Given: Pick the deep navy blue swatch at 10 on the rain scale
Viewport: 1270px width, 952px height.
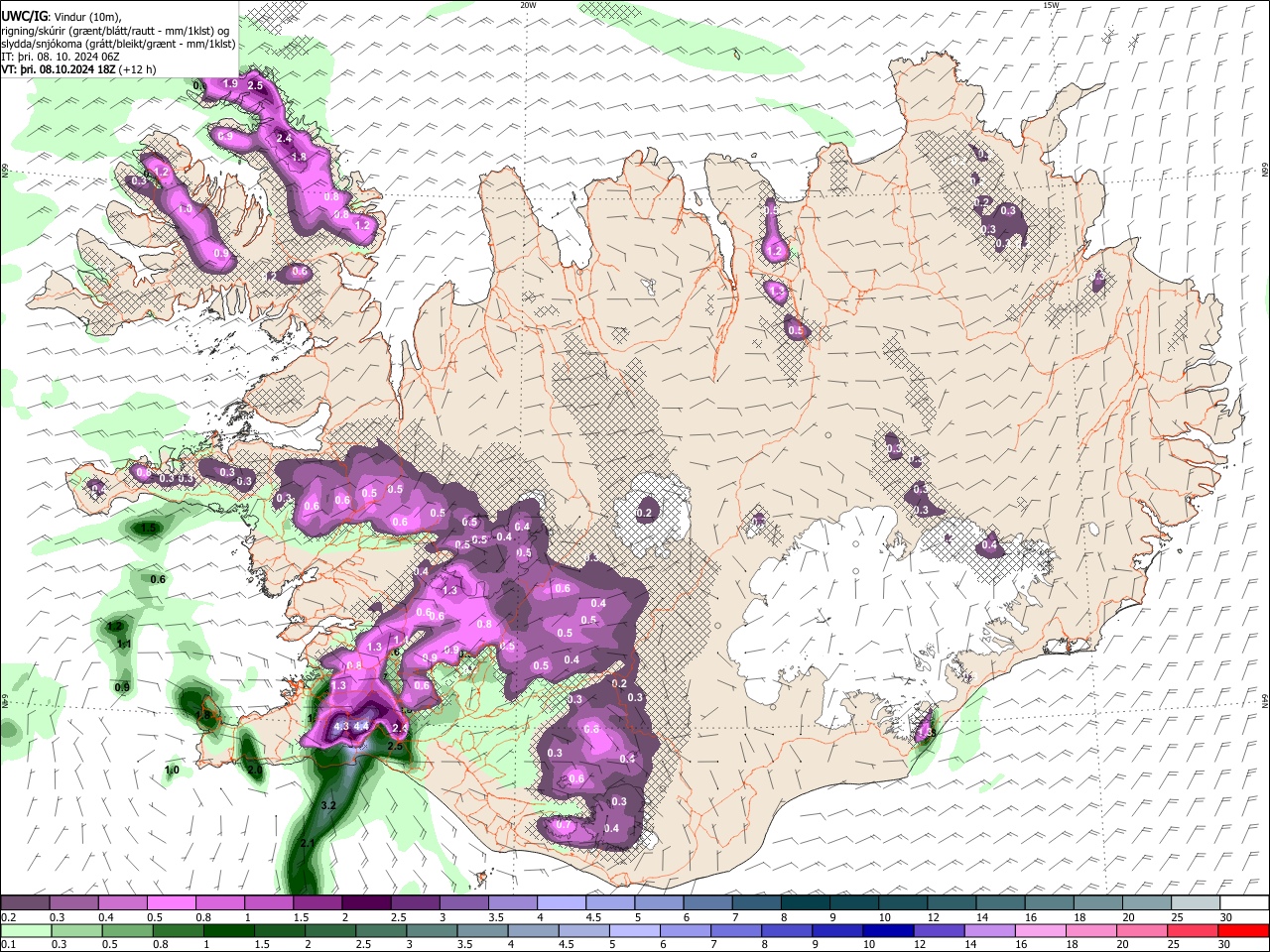Looking at the screenshot, I should coord(887,930).
